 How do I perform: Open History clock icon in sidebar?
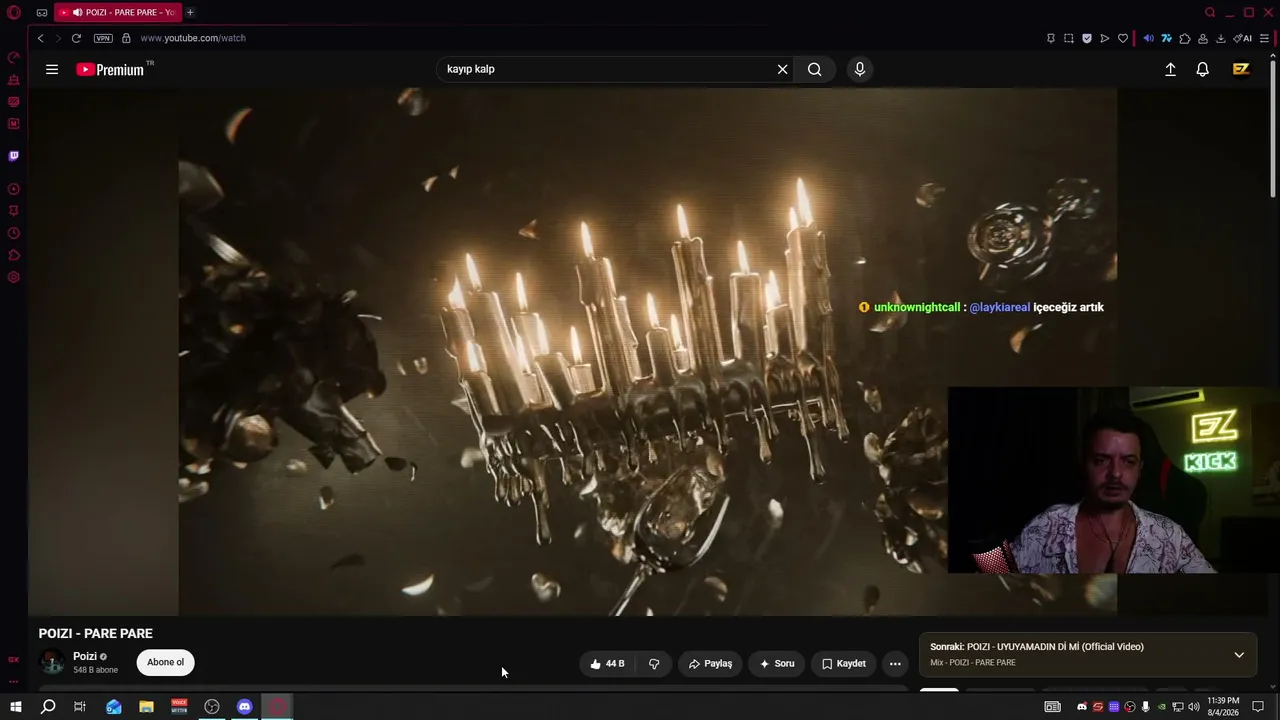[14, 233]
